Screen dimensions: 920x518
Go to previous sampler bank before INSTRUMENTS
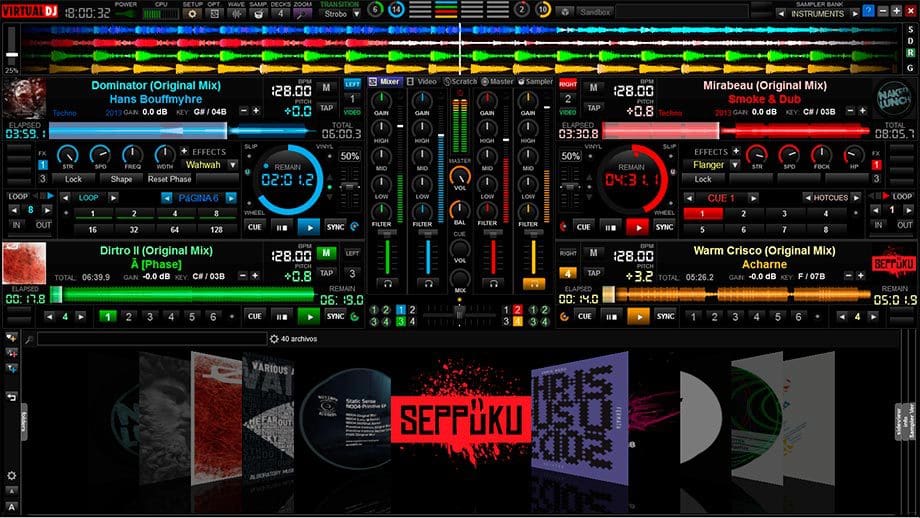pos(781,13)
